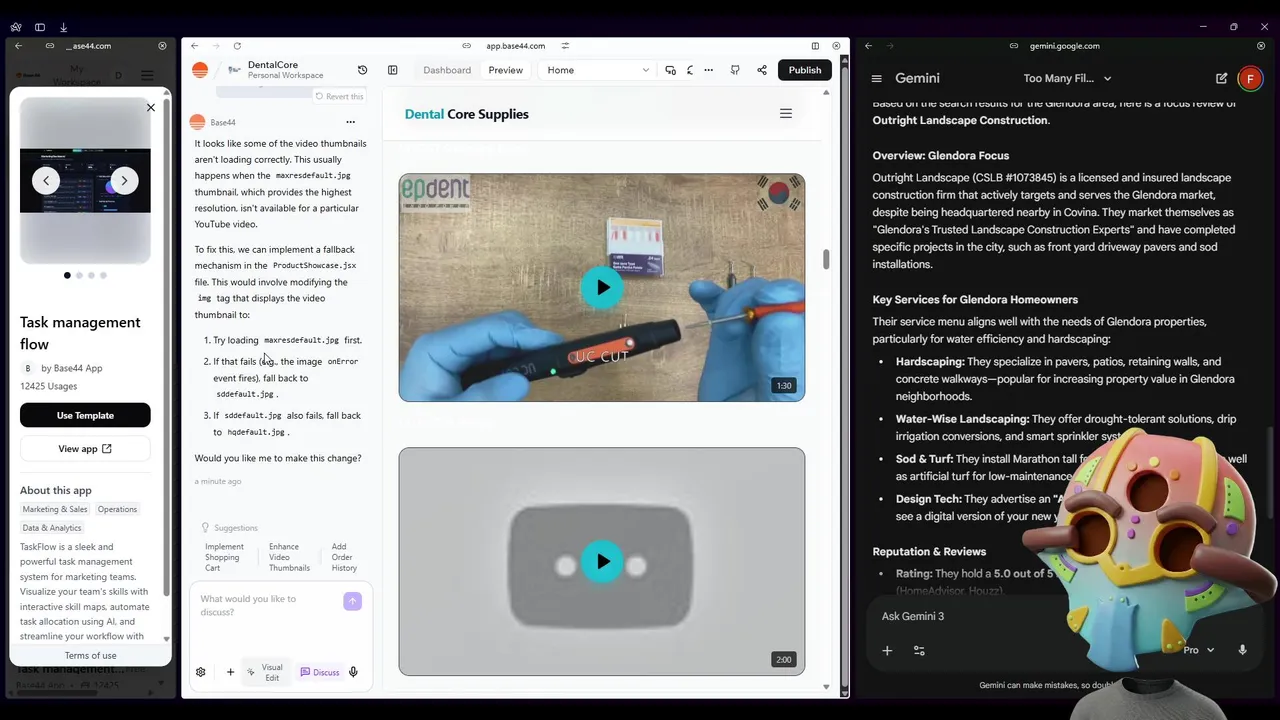
Task: Choose Implement Shopping Cart suggestion
Action: 224,557
